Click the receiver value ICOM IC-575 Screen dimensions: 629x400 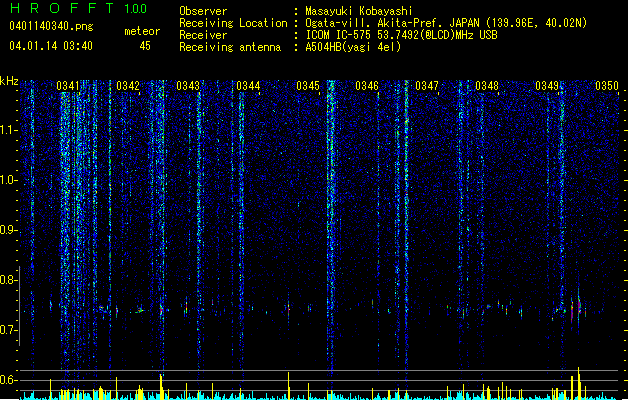[340, 35]
